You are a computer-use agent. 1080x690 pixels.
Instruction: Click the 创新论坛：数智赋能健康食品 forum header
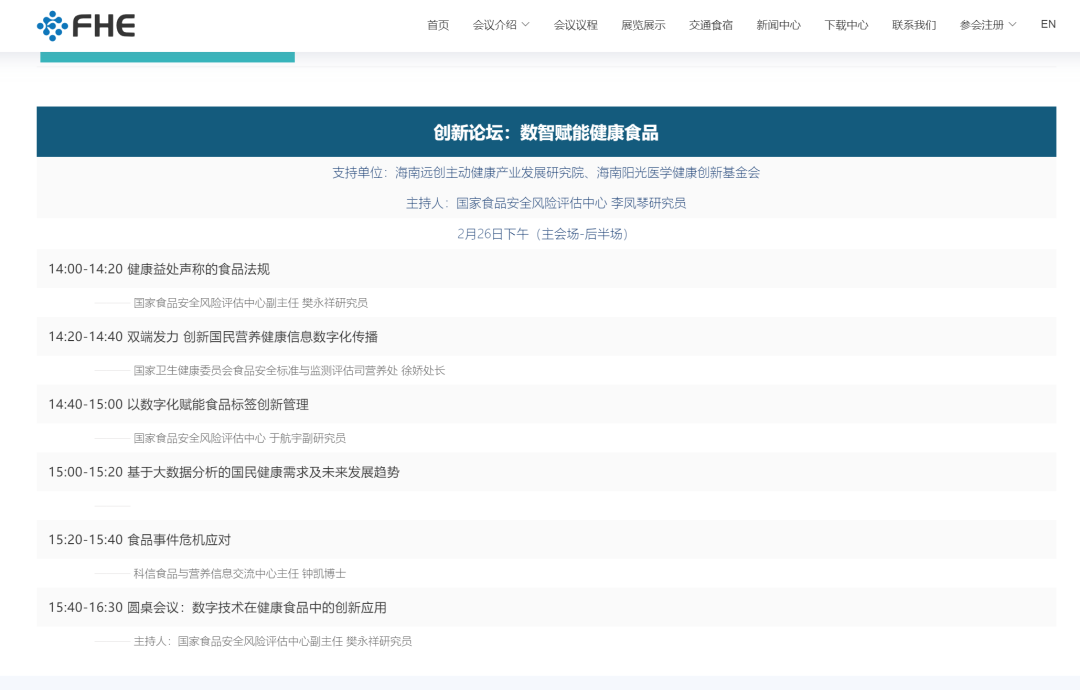546,133
